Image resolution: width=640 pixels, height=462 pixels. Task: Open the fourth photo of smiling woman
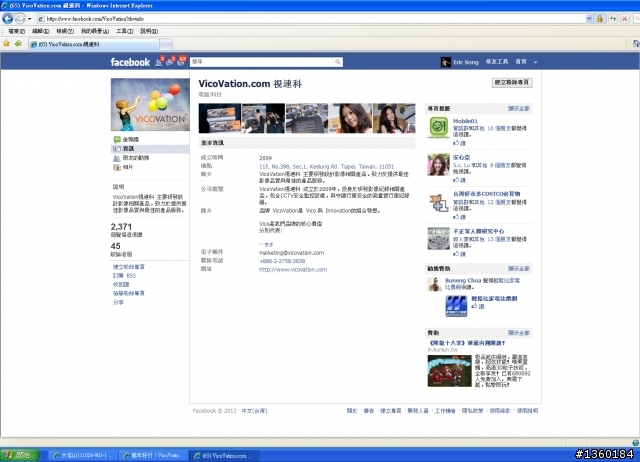tap(350, 118)
